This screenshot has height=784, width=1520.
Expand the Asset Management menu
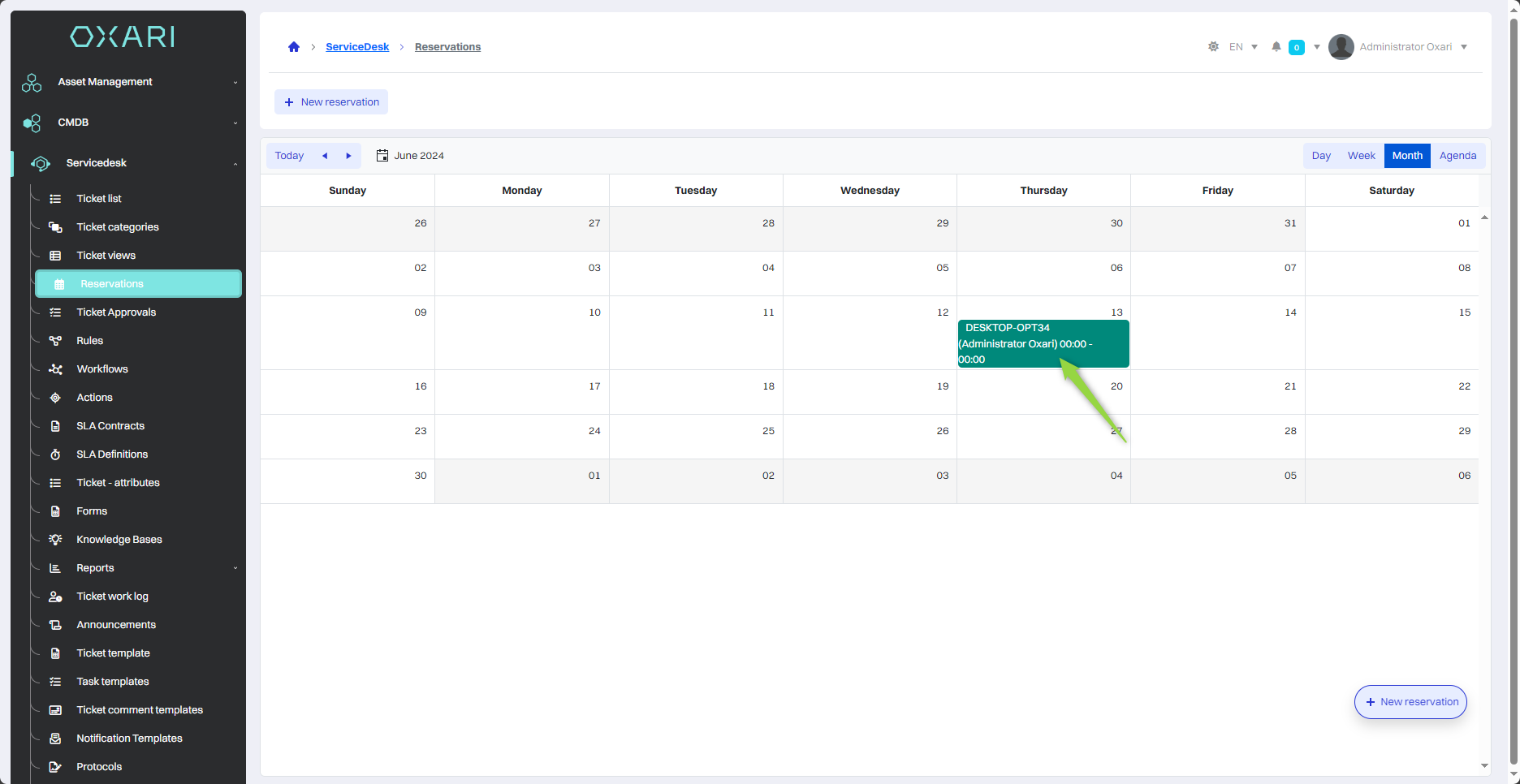130,82
